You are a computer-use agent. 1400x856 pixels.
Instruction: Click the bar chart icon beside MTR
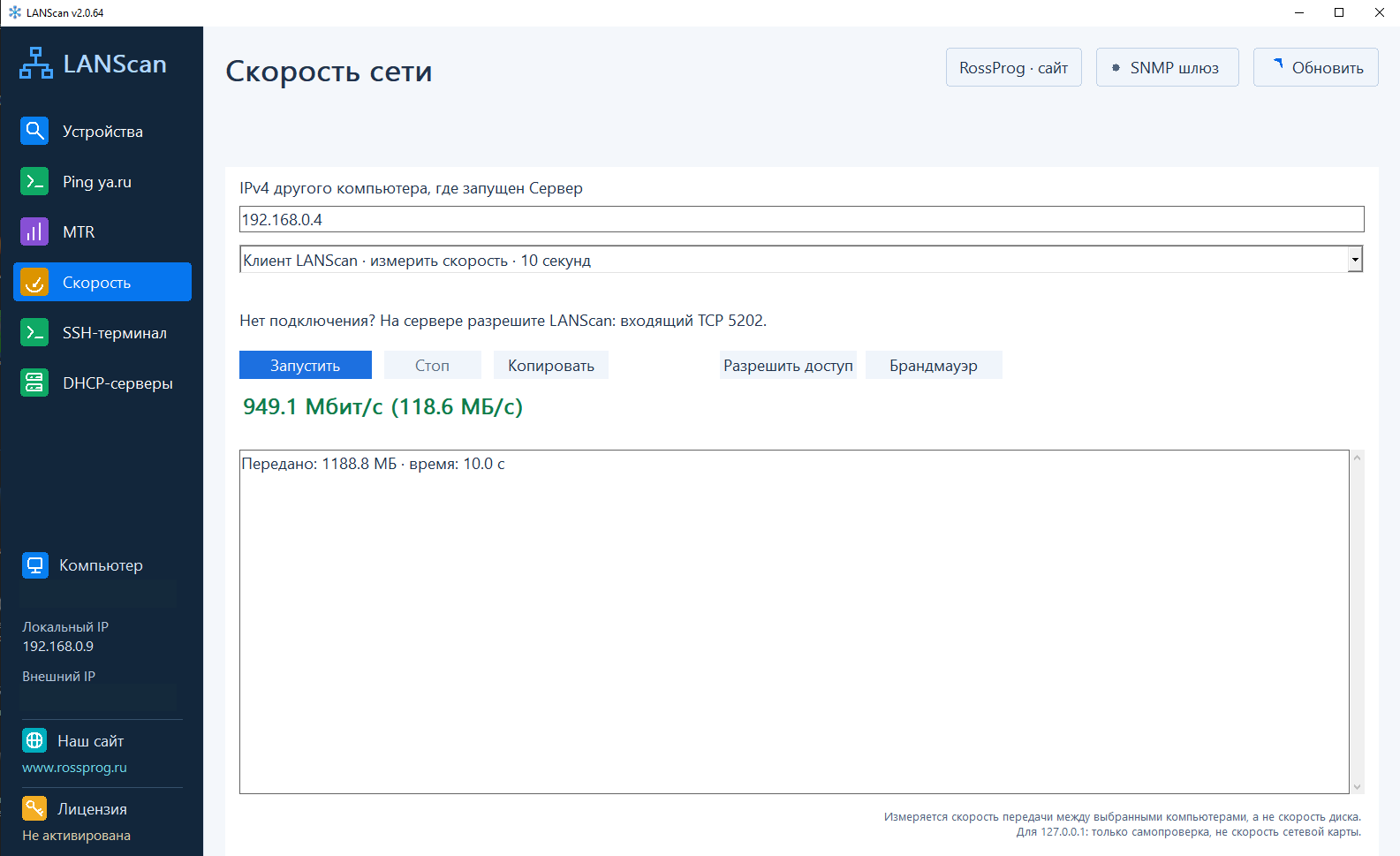click(x=34, y=231)
